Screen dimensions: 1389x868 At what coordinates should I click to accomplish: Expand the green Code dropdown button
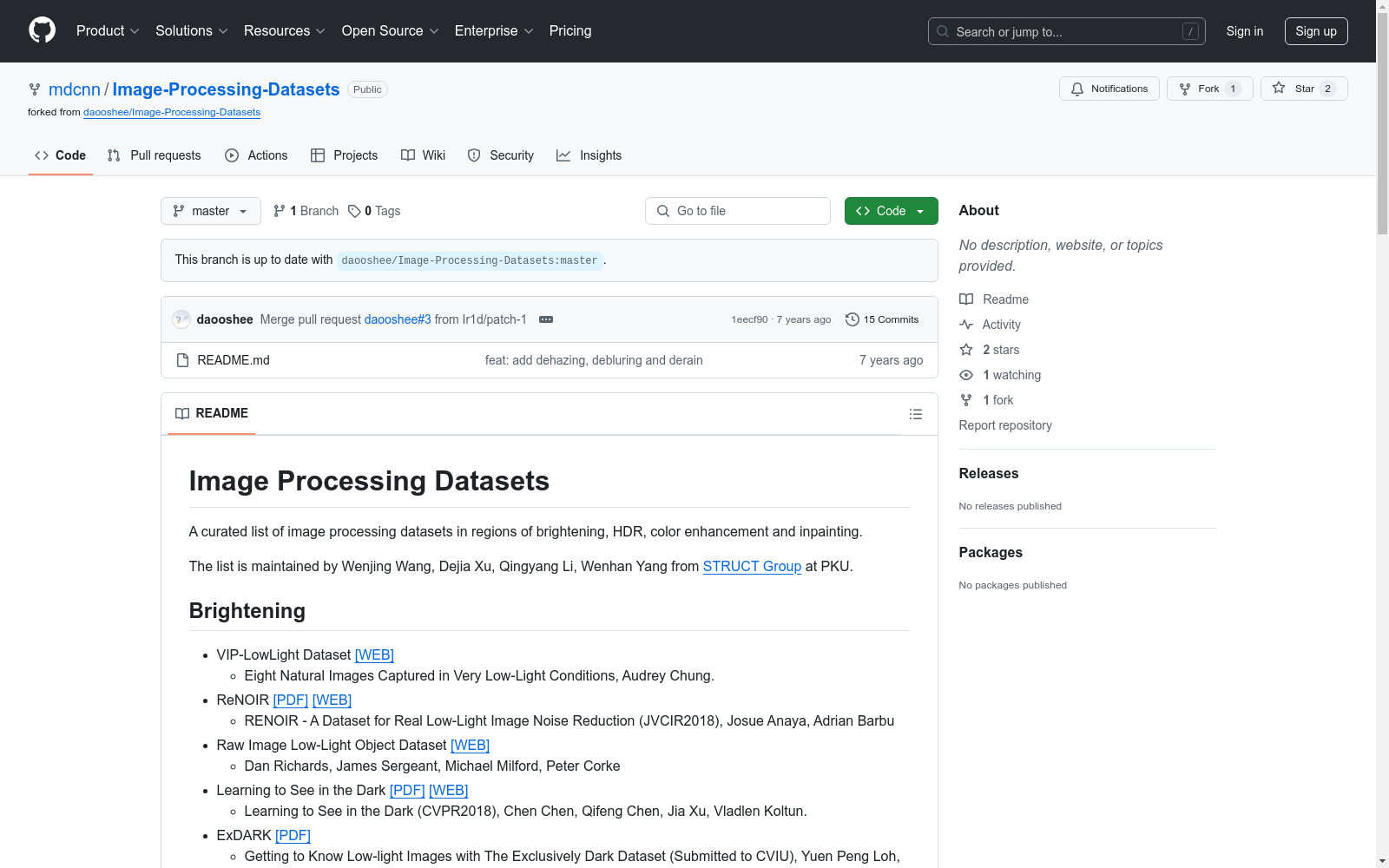tap(892, 211)
